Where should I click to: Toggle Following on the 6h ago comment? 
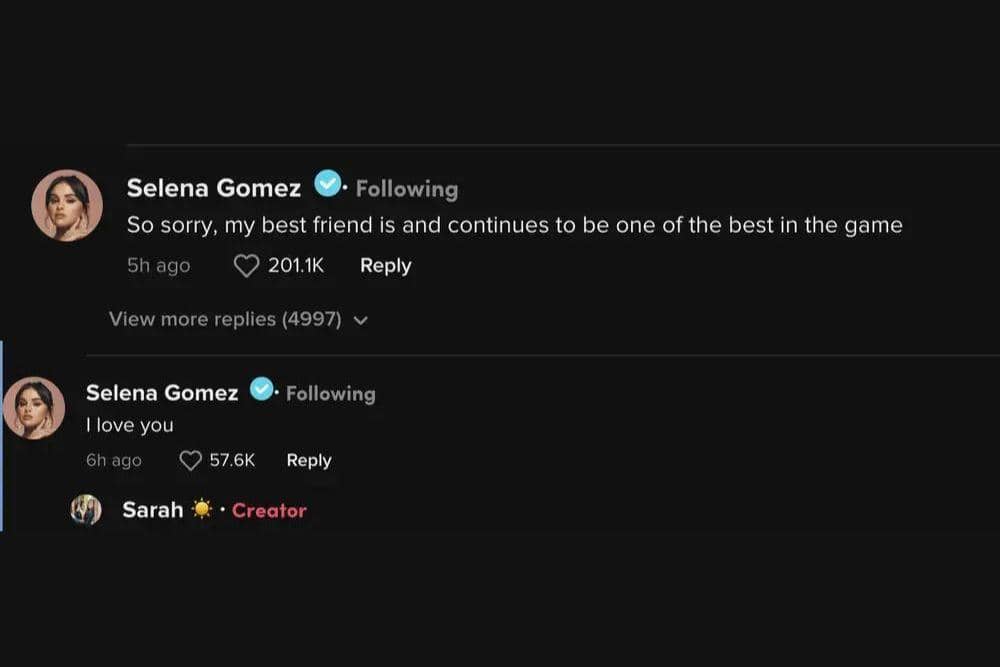tap(330, 394)
